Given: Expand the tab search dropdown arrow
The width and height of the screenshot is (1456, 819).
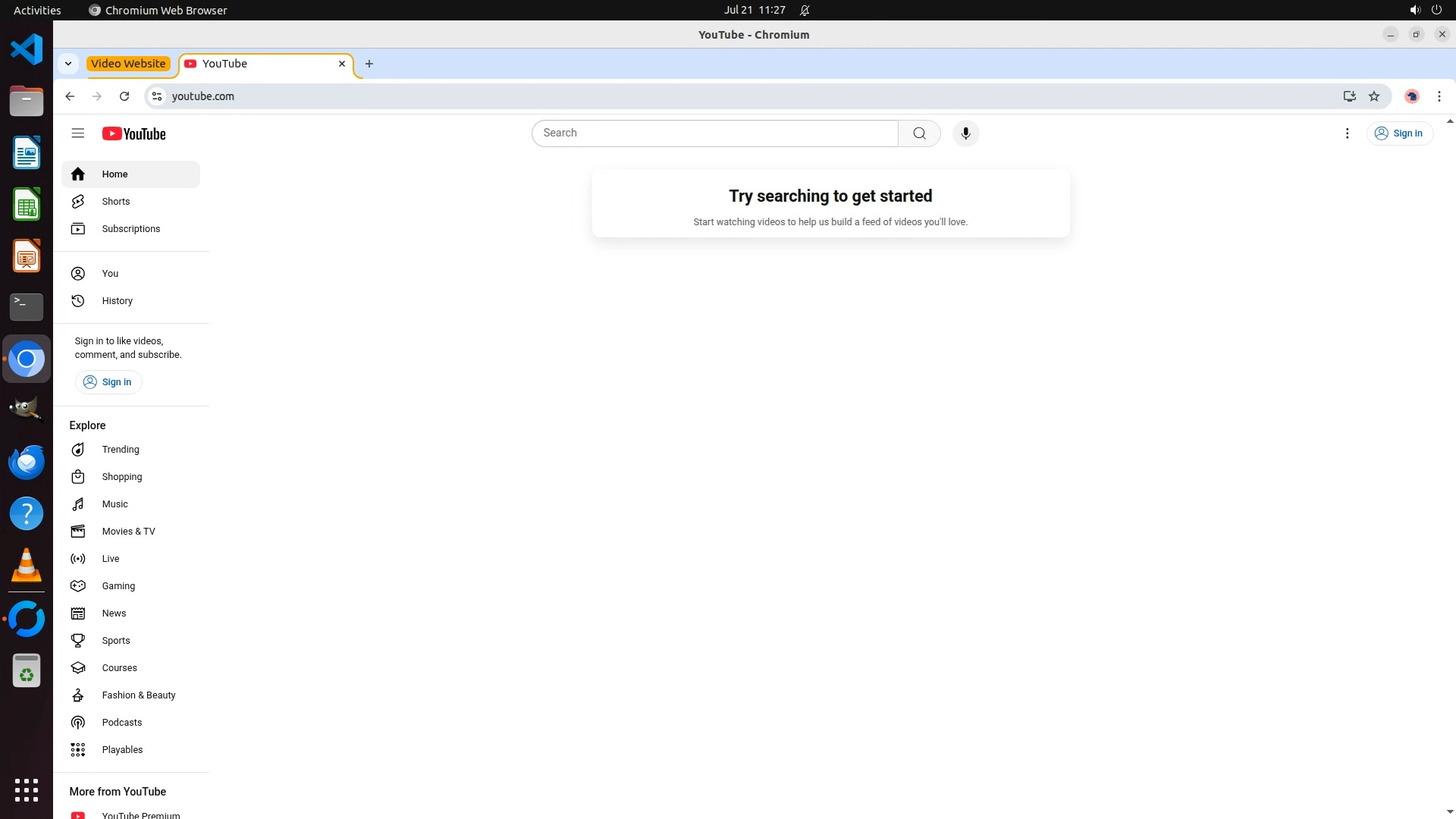Looking at the screenshot, I should pos(68,64).
